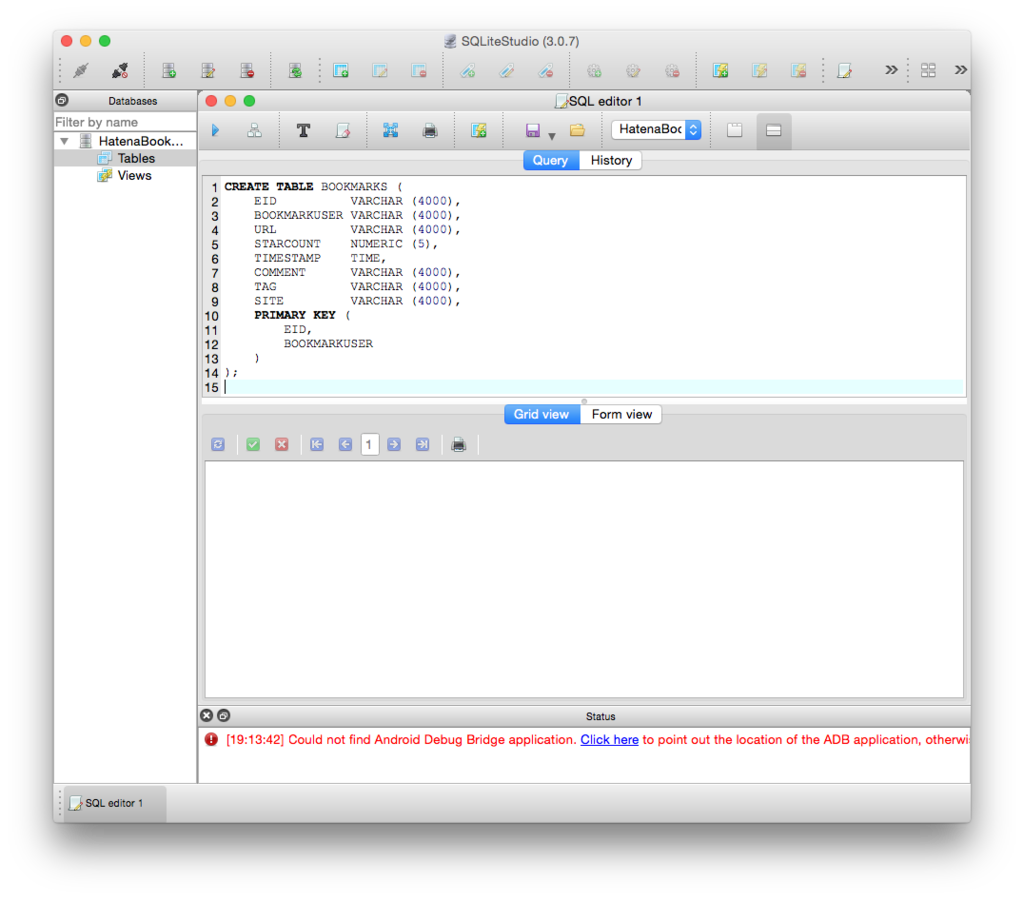This screenshot has height=899, width=1024.
Task: Go to the first results page
Action: [x=317, y=445]
